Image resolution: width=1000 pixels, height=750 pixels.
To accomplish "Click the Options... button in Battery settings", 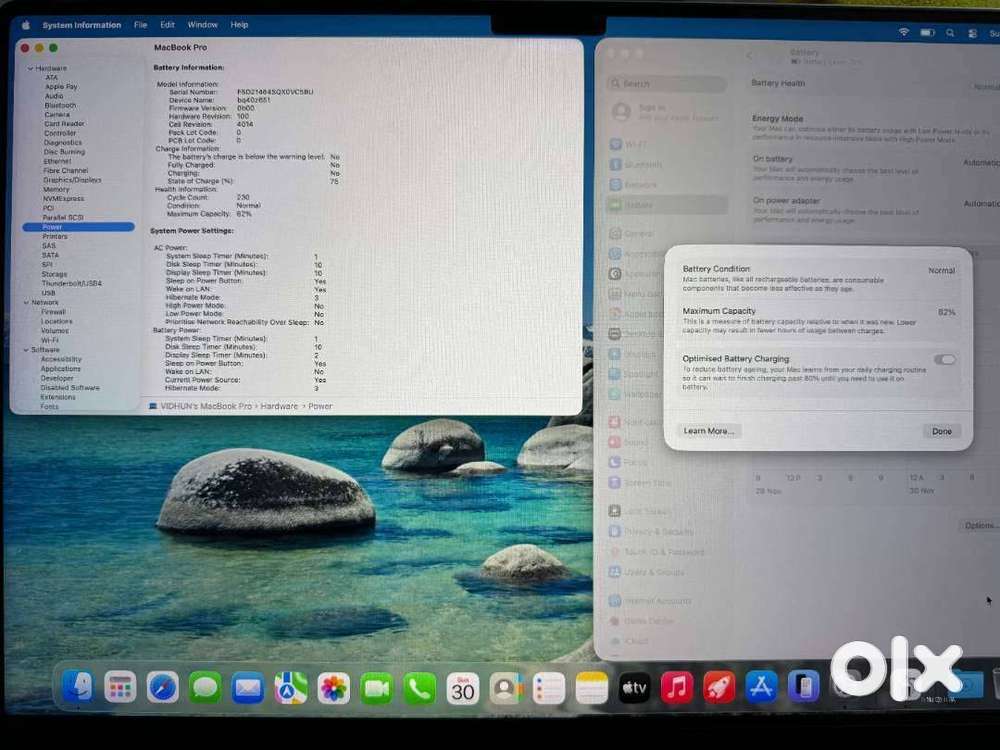I will 980,526.
